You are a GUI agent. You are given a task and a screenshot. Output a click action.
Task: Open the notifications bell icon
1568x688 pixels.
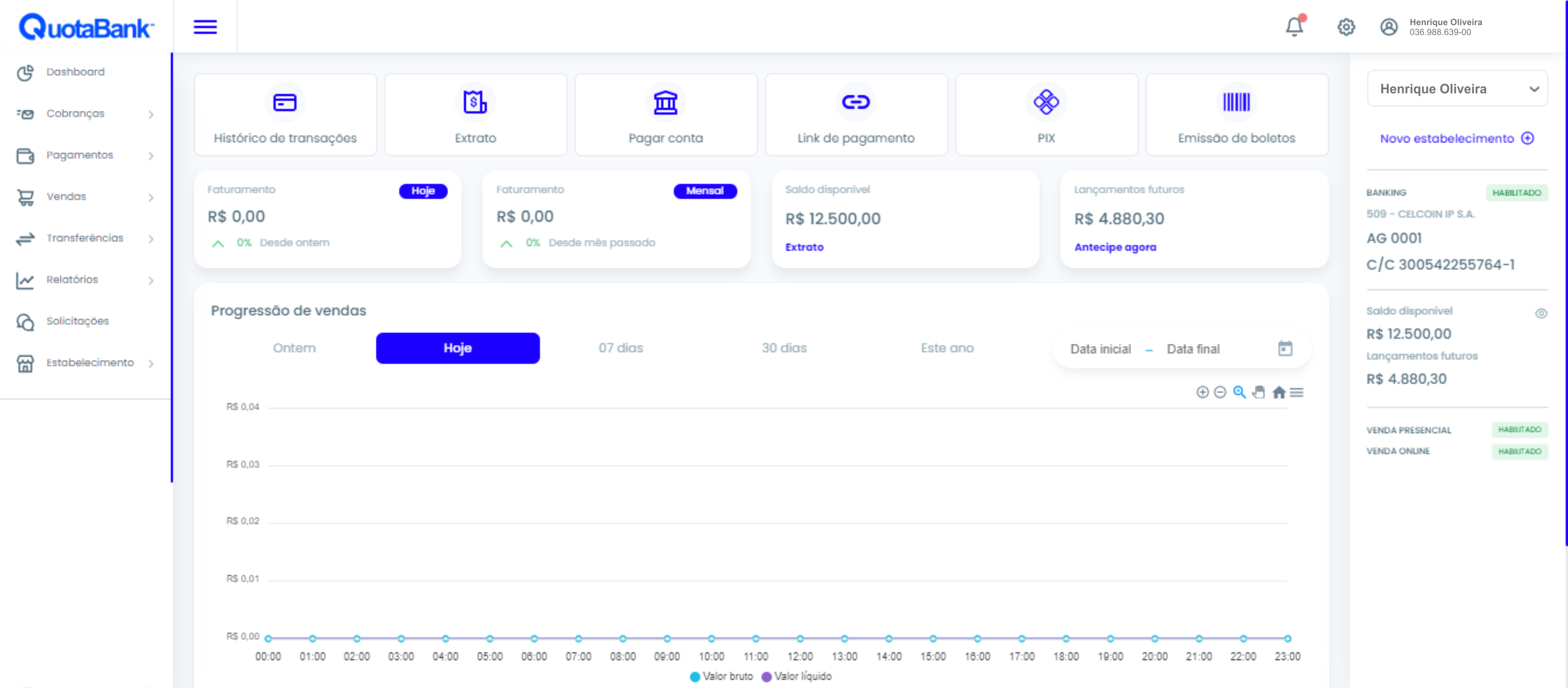[x=1294, y=27]
